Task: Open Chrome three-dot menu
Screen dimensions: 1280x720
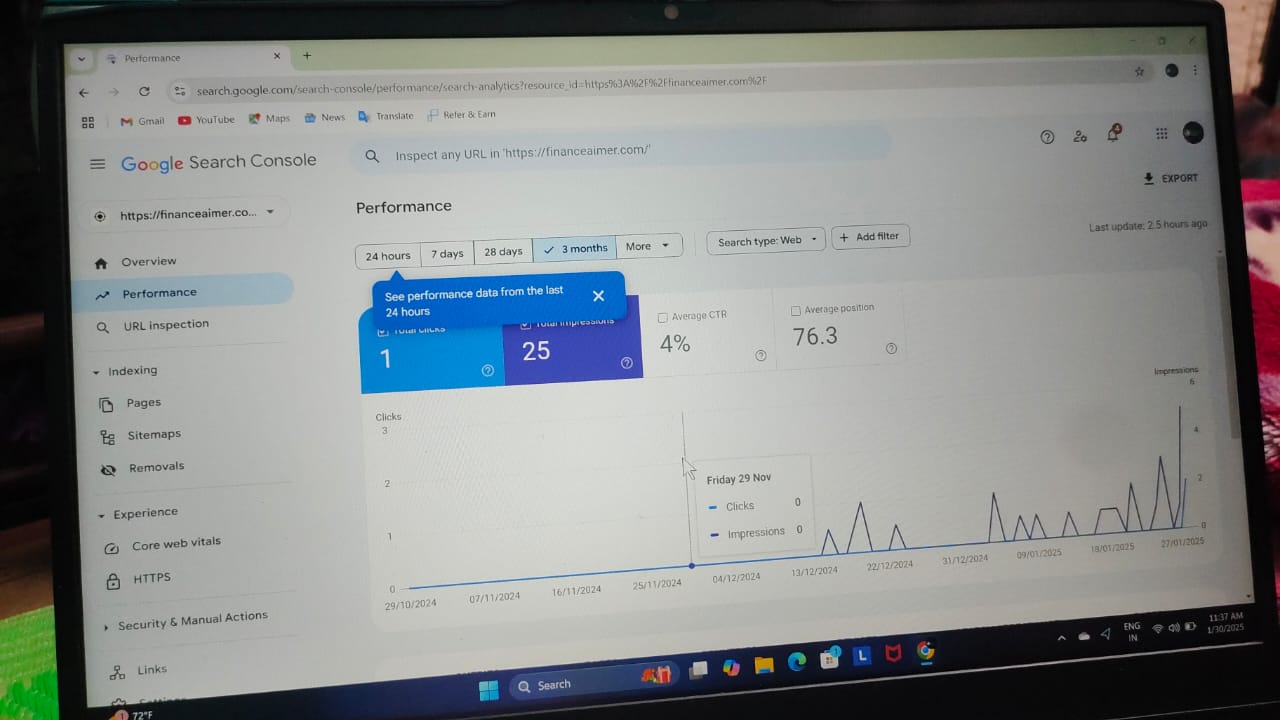Action: (1196, 70)
